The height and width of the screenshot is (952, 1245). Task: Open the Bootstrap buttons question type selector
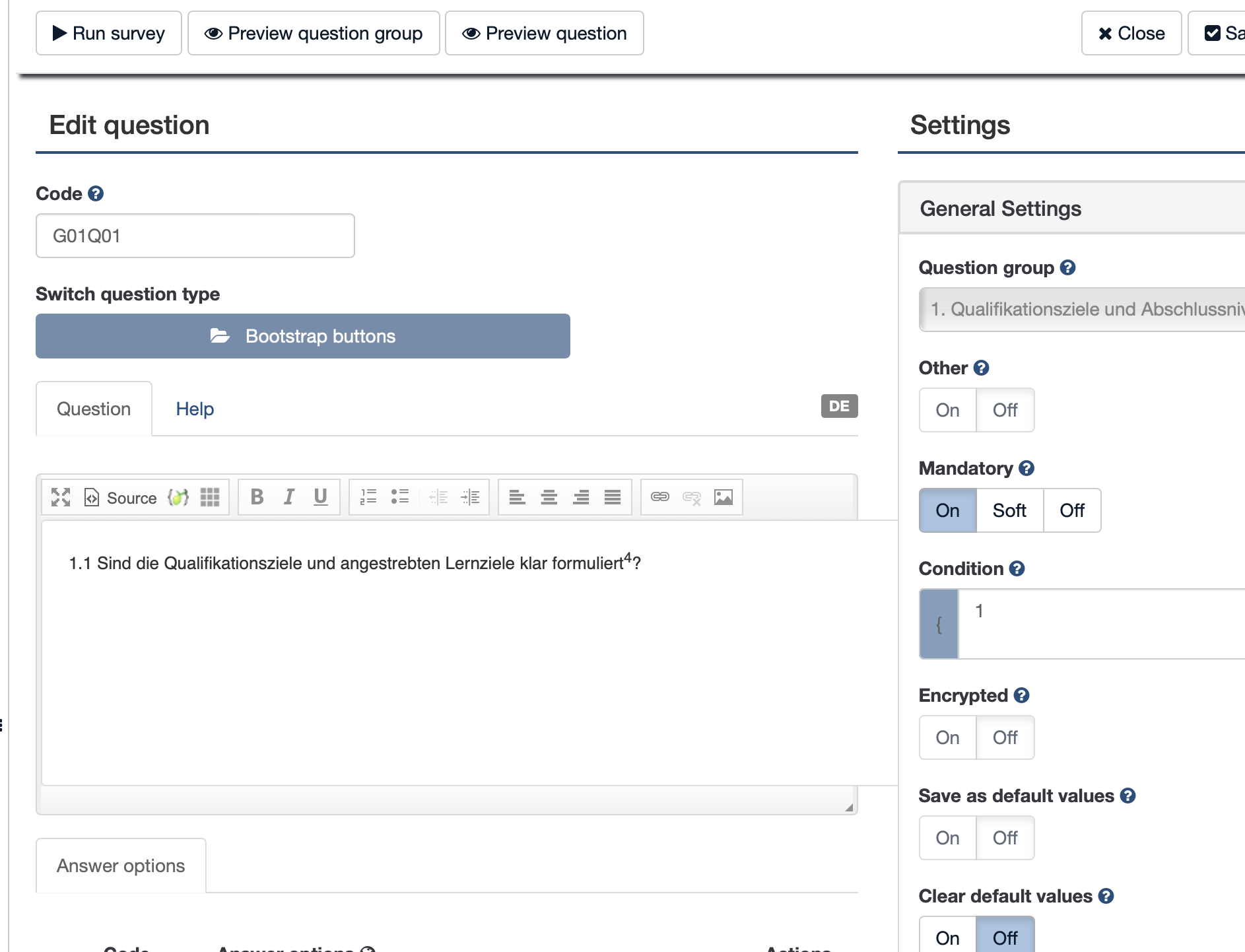tap(303, 336)
